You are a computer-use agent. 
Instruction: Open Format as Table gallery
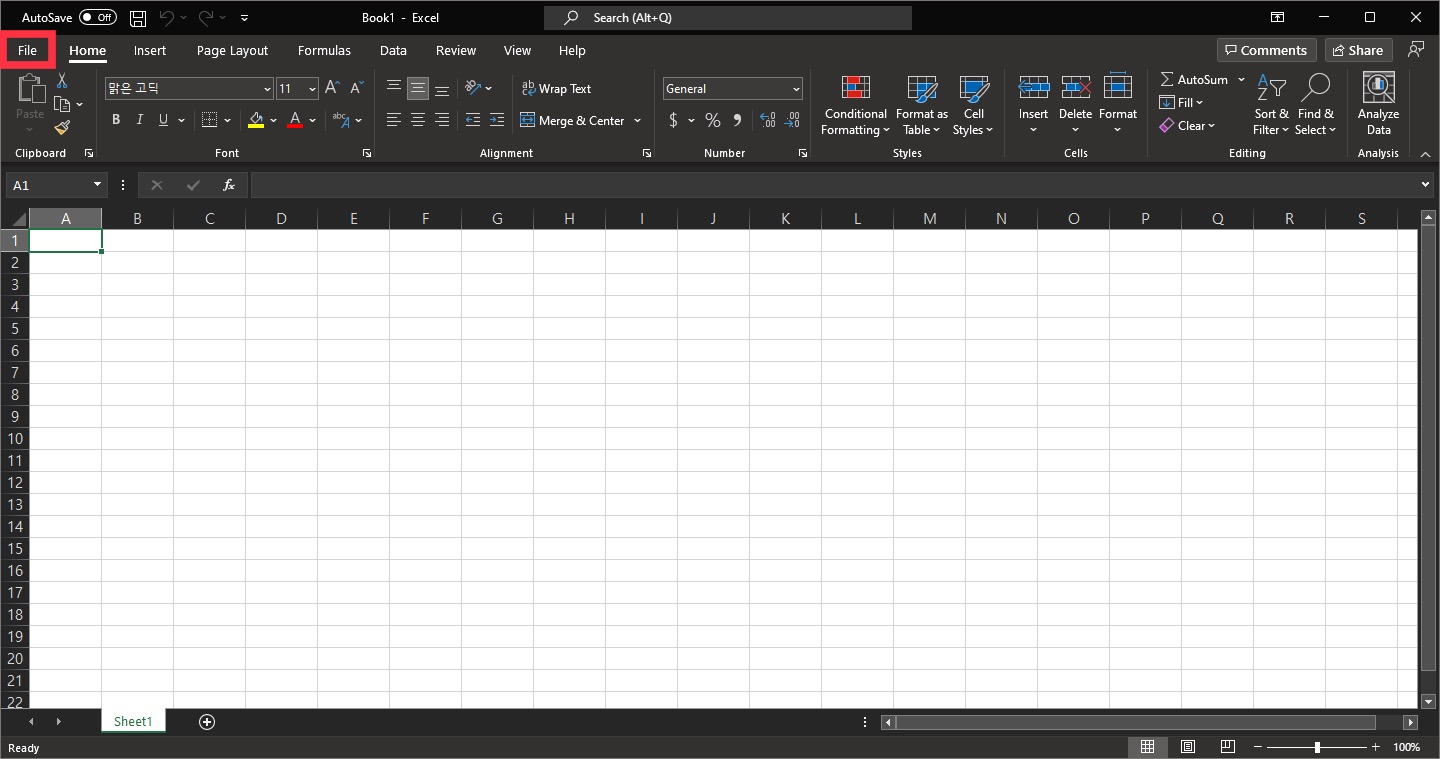921,105
